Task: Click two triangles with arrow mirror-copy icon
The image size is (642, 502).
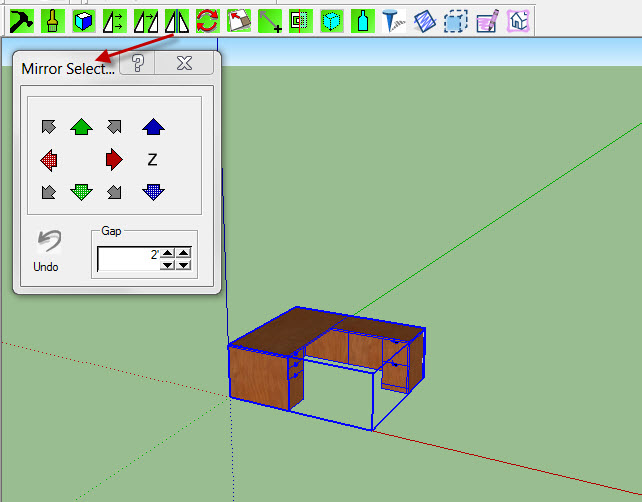Action: tap(146, 21)
